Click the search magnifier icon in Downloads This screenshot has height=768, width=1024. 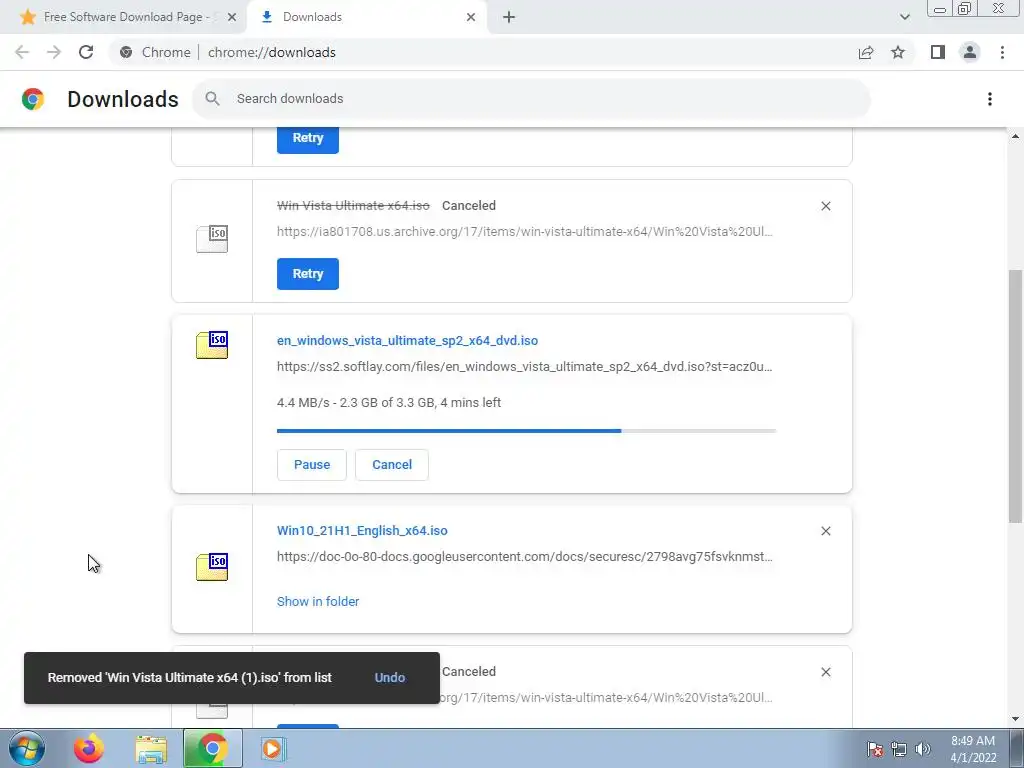coord(212,99)
